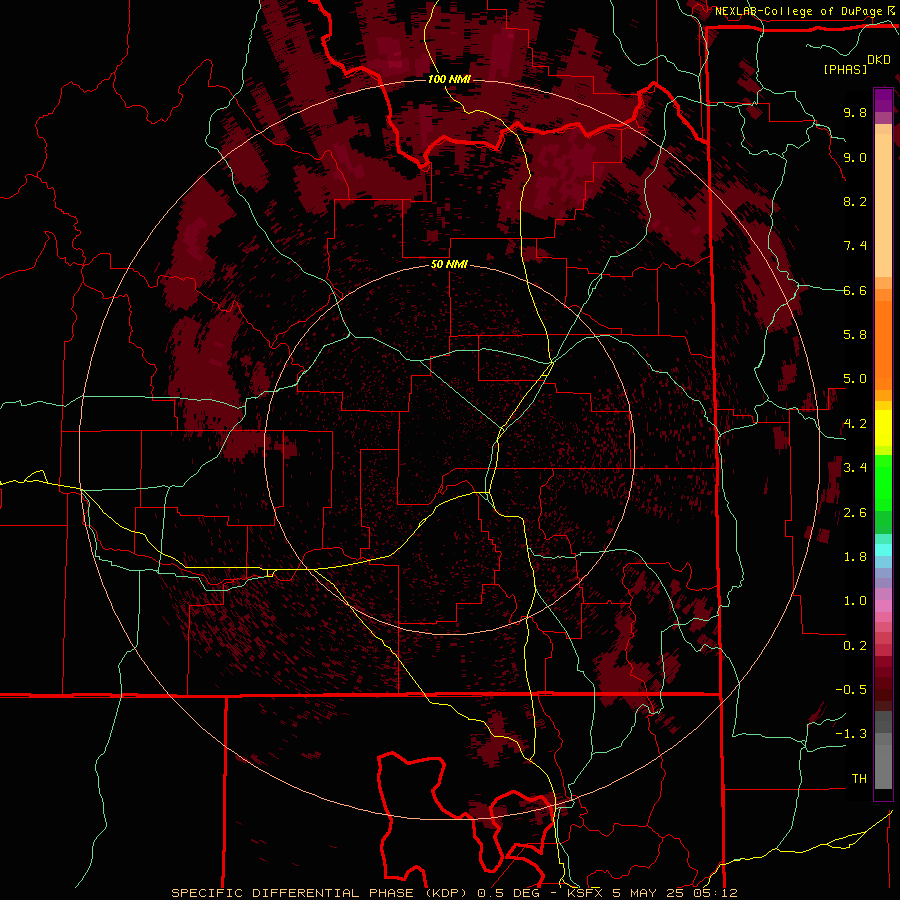Click the 4.2 scale value
The image size is (900, 900).
855,424
